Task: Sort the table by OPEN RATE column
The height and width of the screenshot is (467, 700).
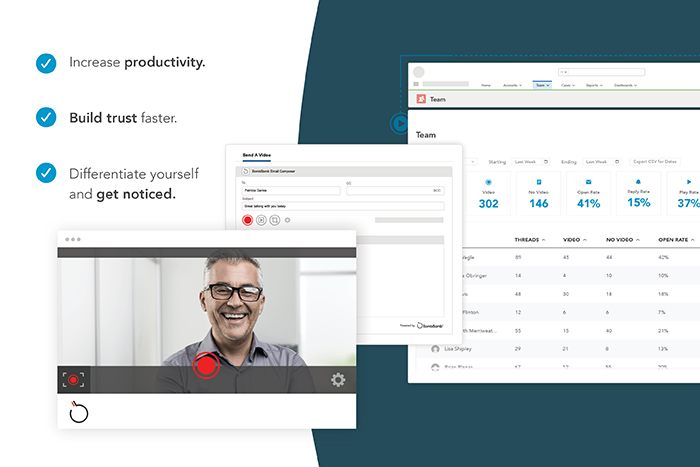Action: [676, 240]
